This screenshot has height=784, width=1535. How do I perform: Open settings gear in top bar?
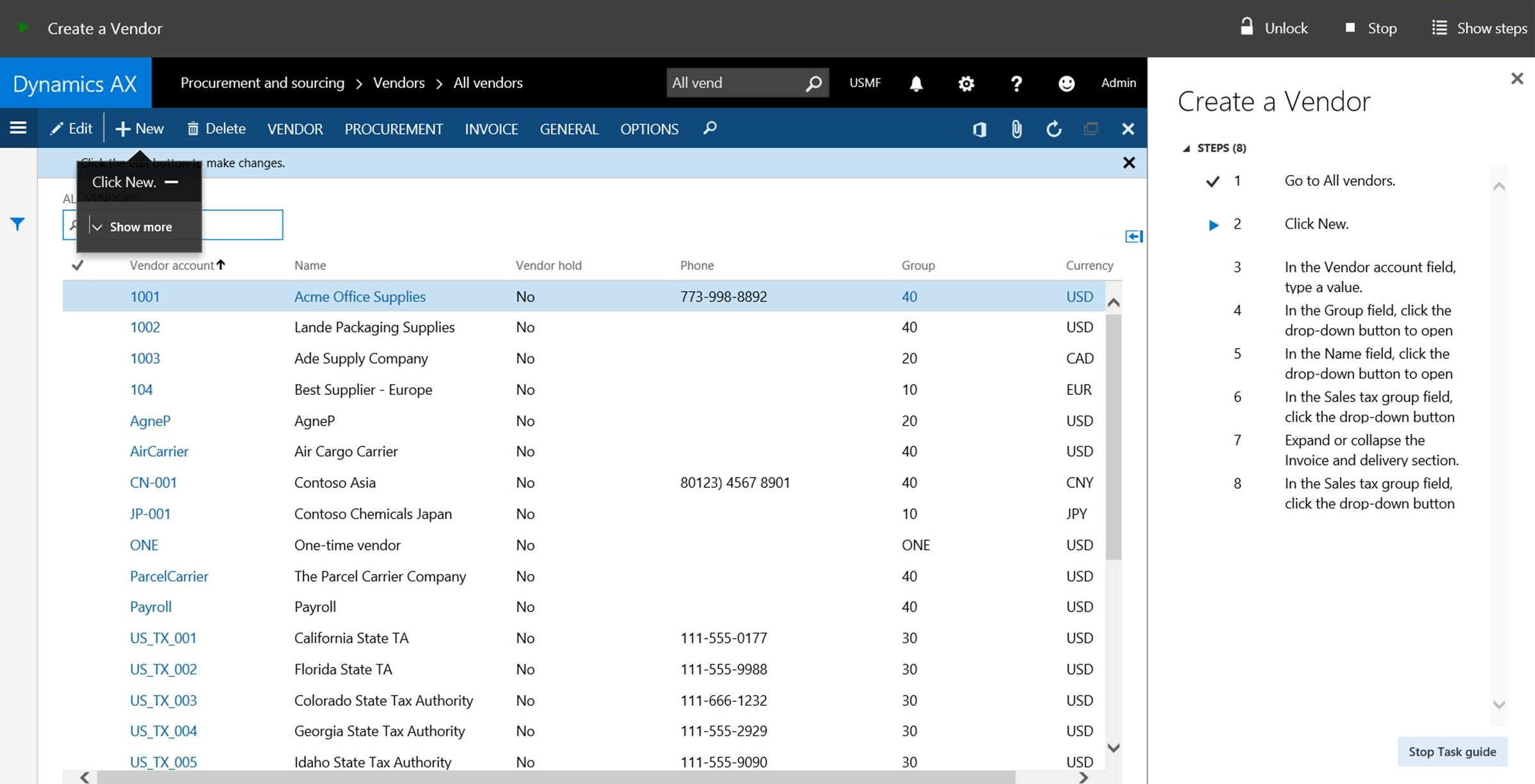pos(966,83)
